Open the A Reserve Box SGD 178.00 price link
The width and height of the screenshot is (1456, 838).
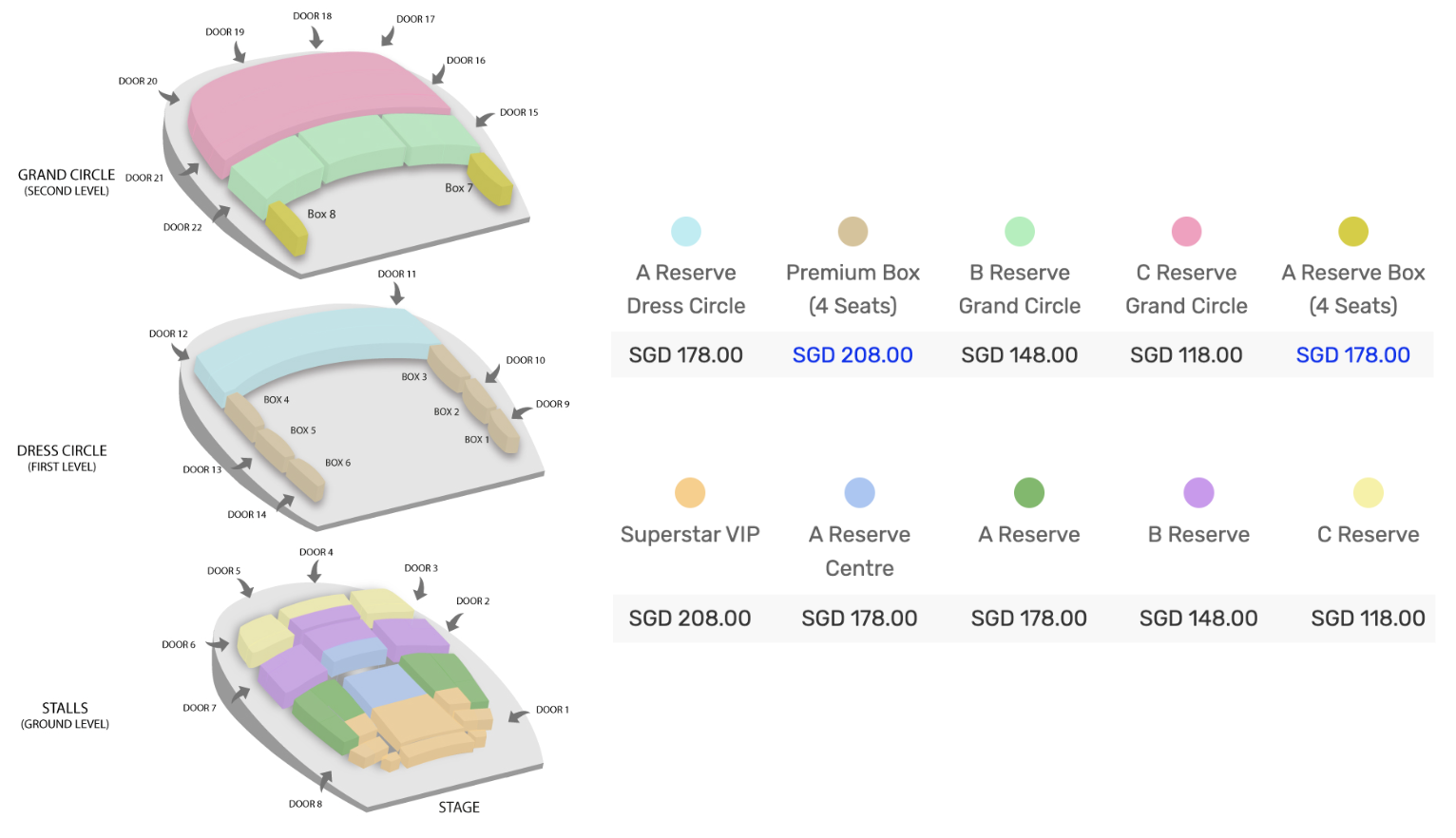(1352, 355)
